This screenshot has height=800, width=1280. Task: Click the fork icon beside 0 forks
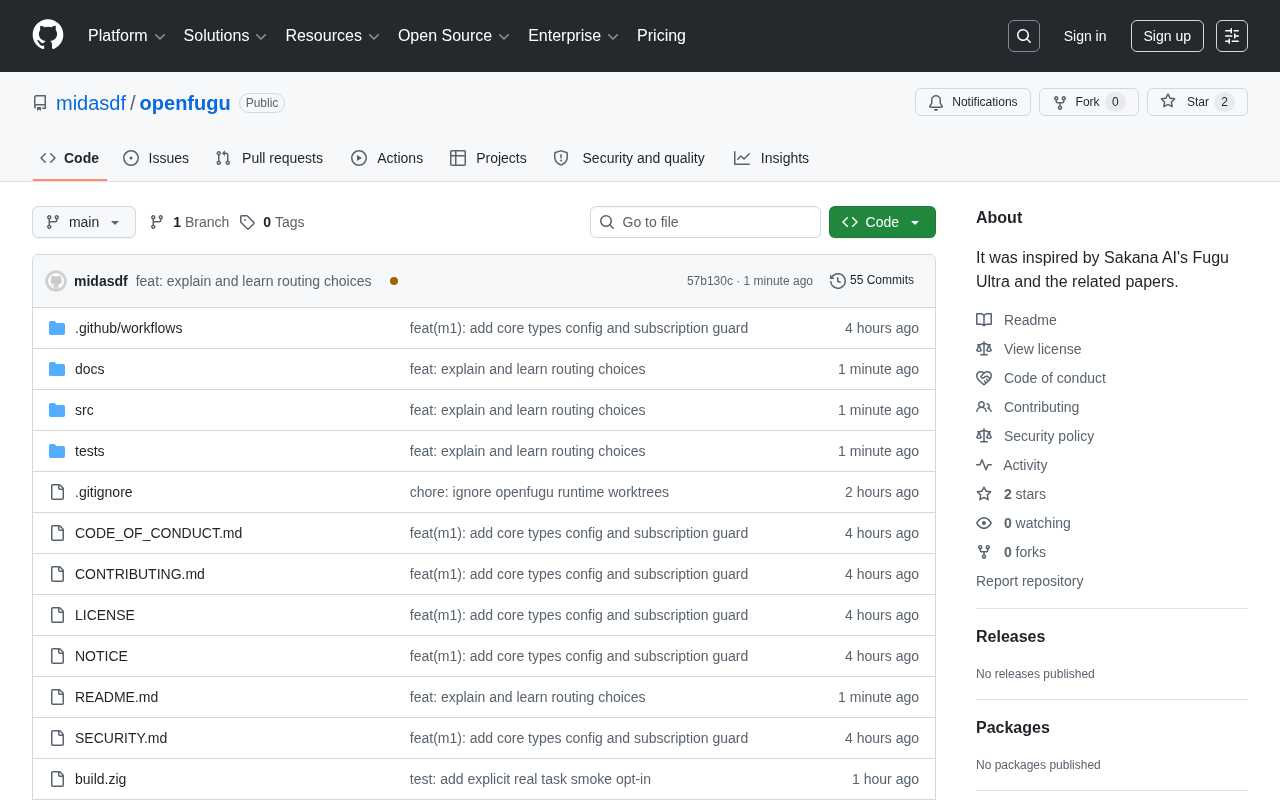tap(984, 552)
